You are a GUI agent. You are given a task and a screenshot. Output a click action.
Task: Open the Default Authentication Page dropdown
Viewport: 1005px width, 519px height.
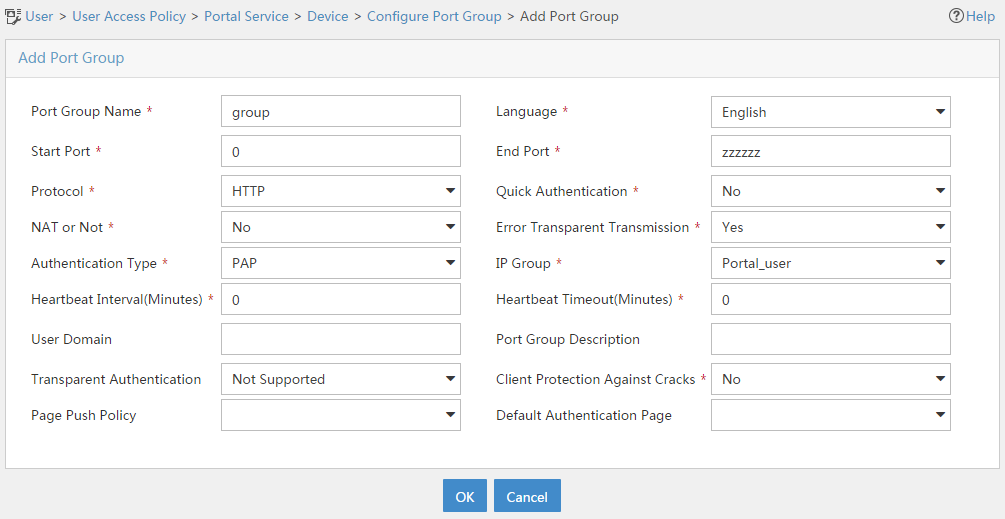(x=831, y=415)
